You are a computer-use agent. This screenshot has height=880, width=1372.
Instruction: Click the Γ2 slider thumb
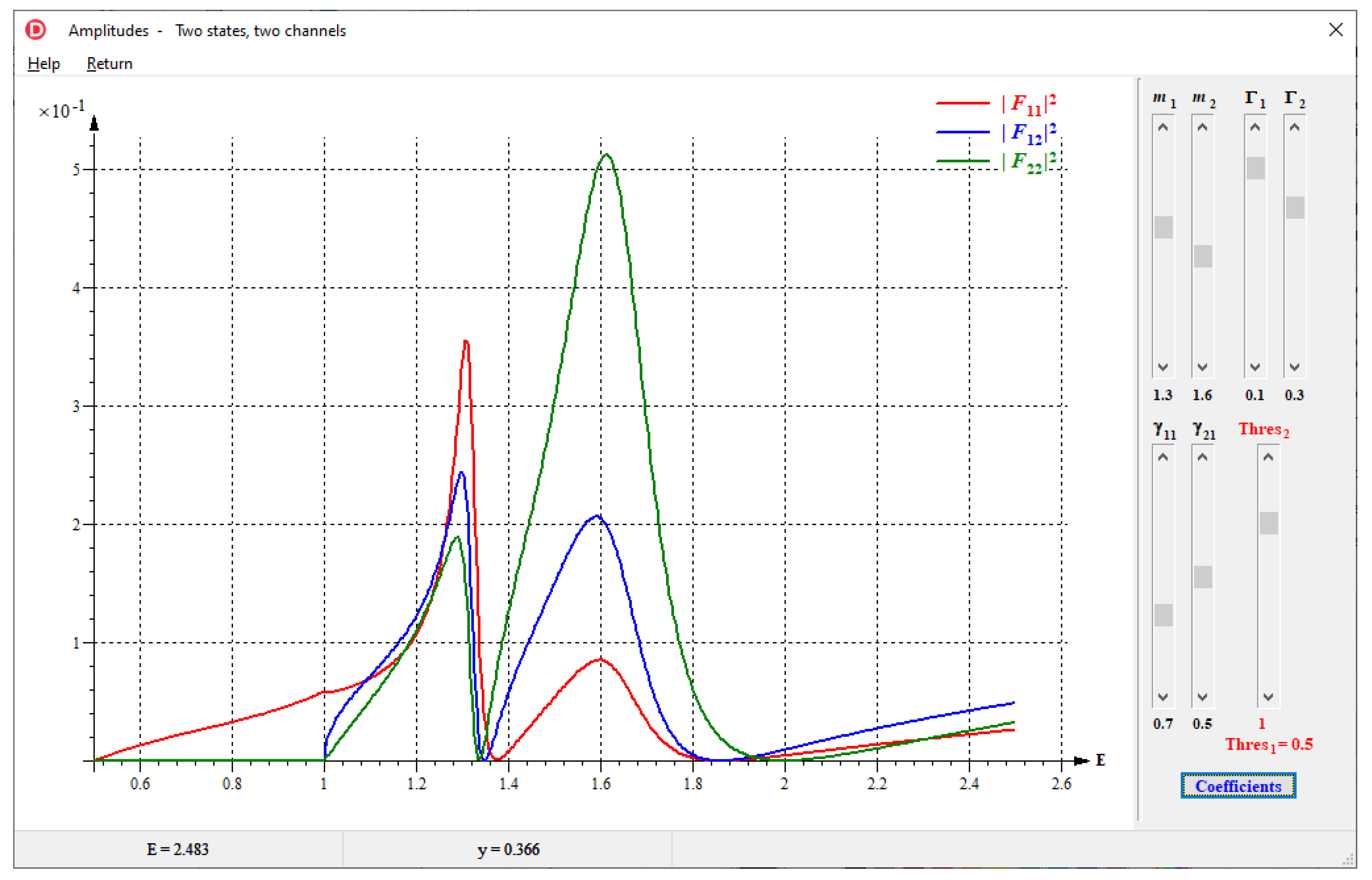tap(1294, 207)
